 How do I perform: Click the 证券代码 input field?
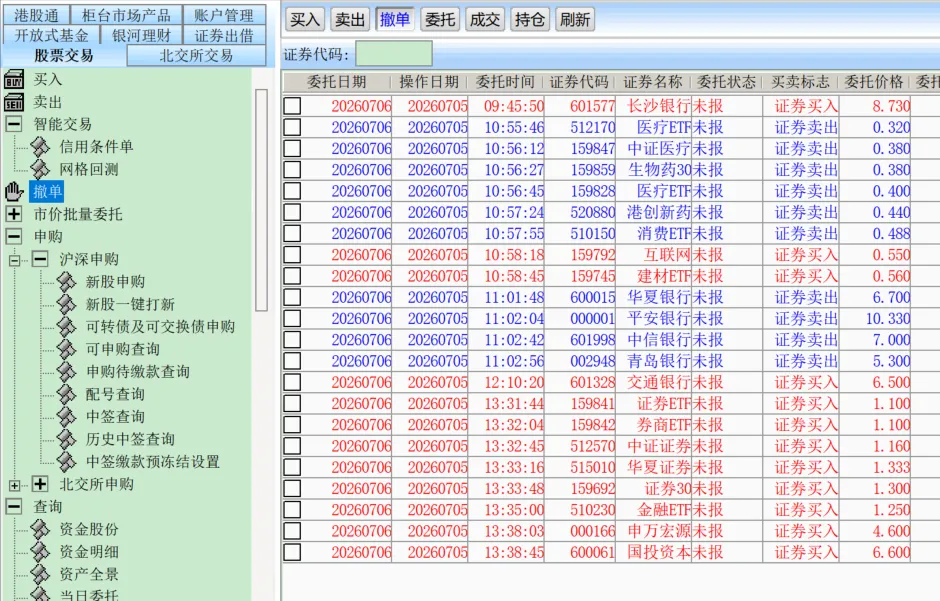pos(394,54)
